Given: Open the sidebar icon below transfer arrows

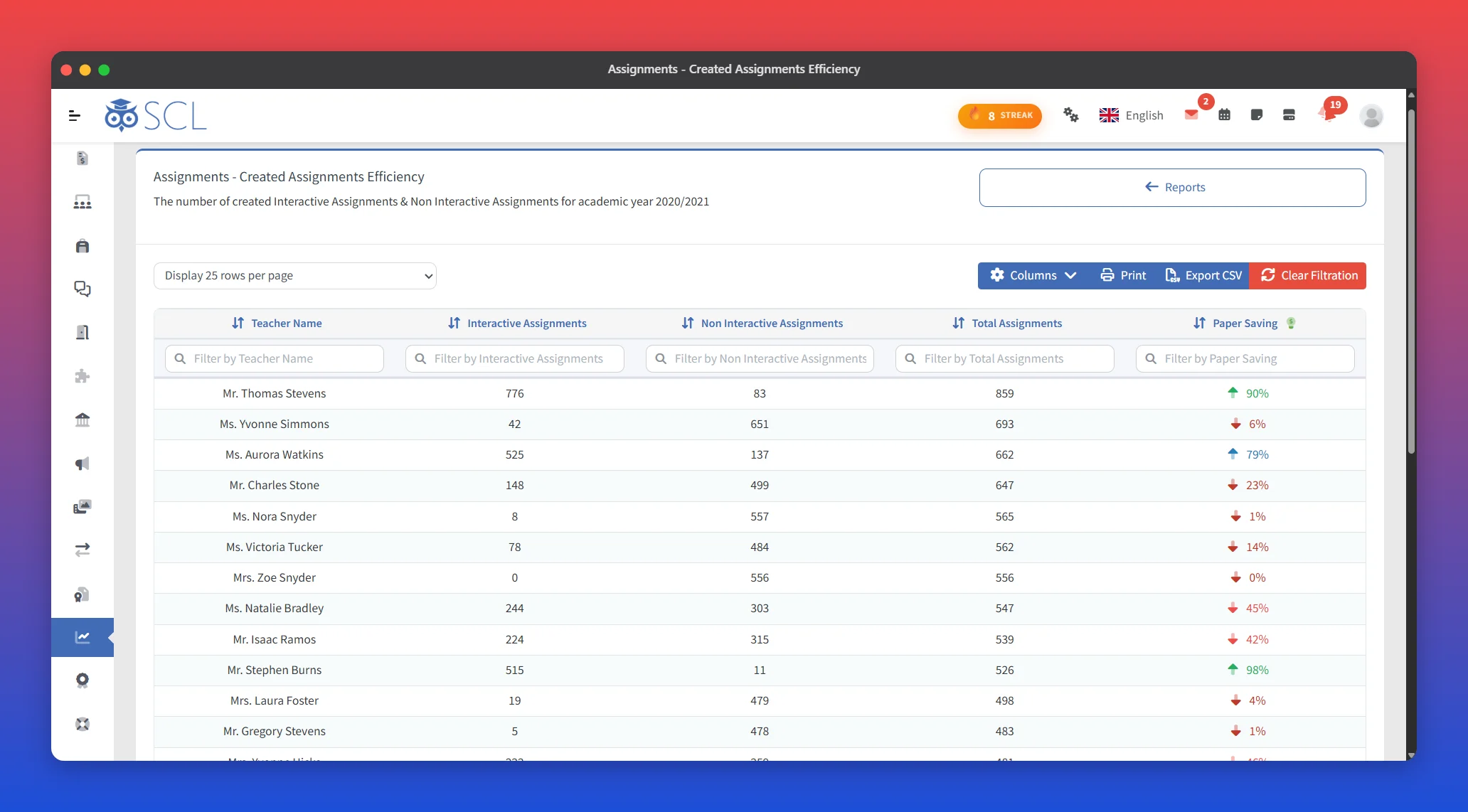Looking at the screenshot, I should pyautogui.click(x=83, y=594).
